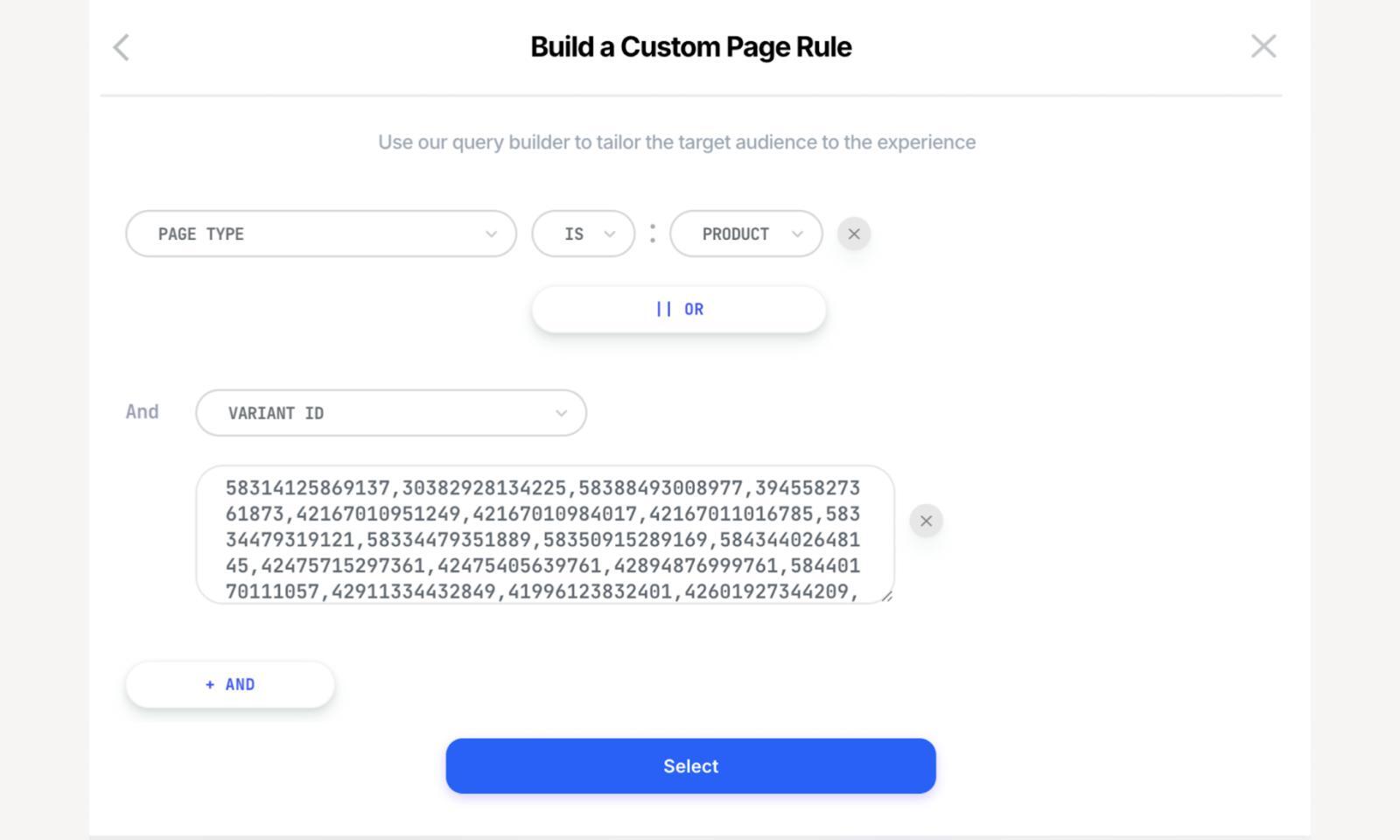
Task: Click the query builder description text
Action: [x=676, y=142]
